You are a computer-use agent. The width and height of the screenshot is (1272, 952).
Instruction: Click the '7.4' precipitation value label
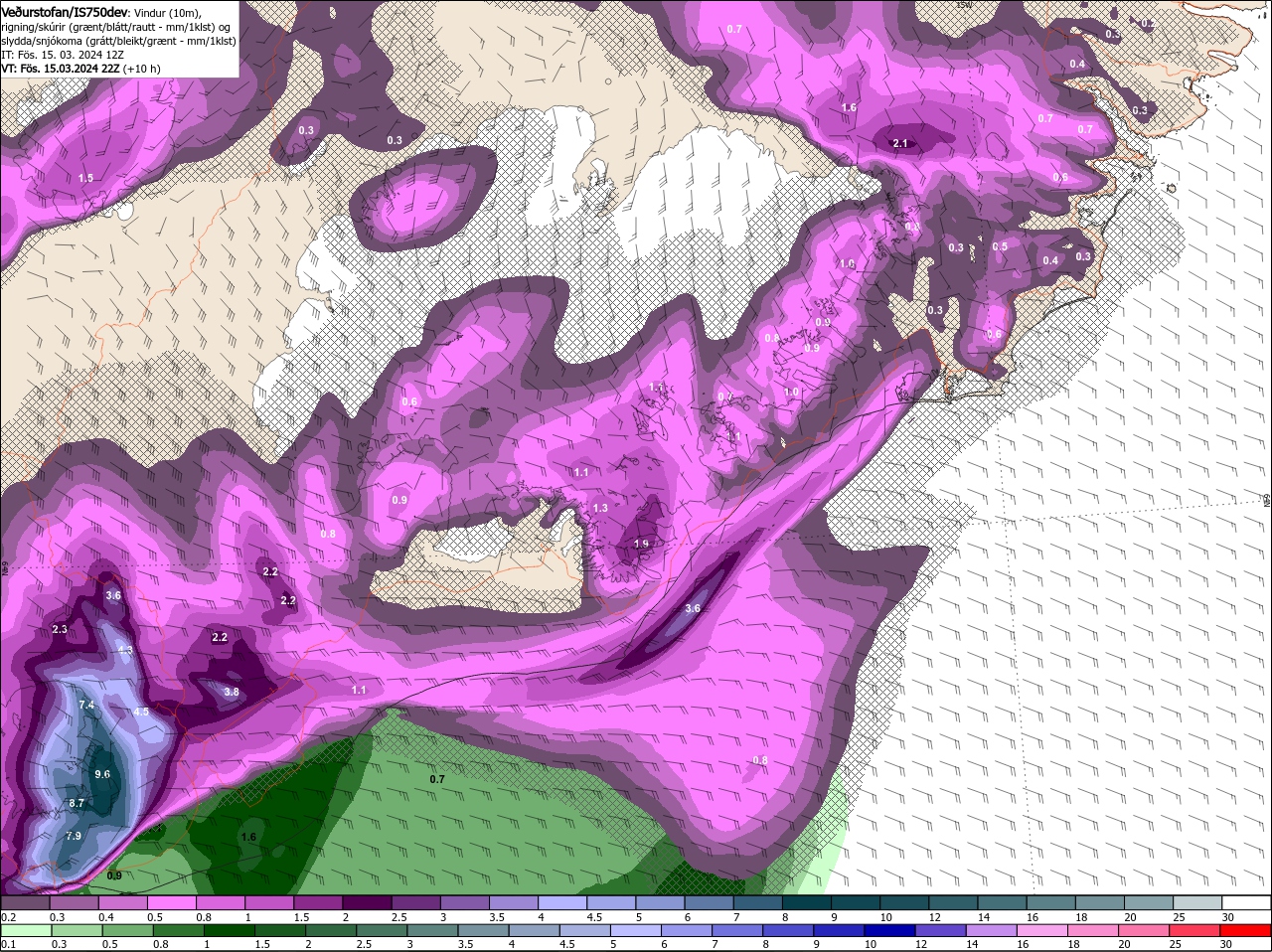86,705
